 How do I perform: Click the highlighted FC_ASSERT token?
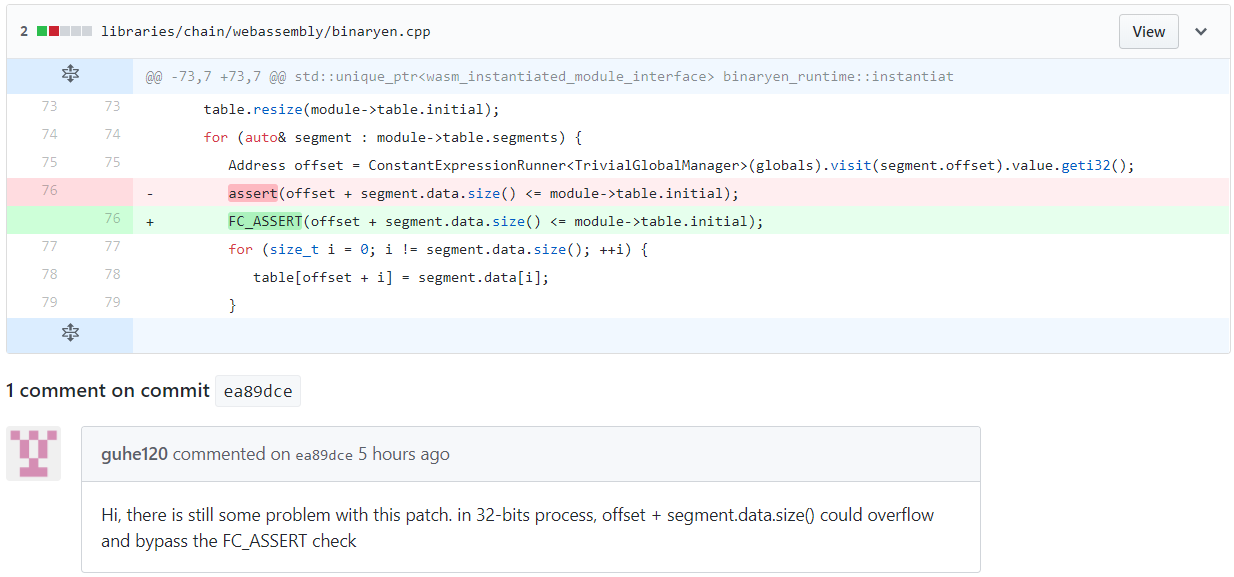pyautogui.click(x=265, y=221)
